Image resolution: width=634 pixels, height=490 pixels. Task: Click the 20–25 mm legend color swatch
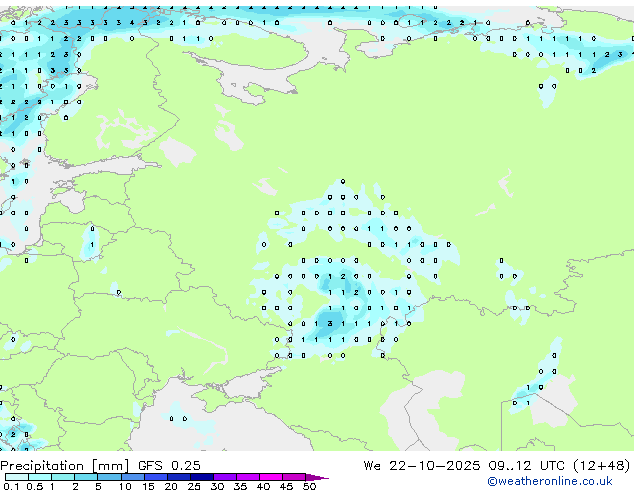[x=178, y=477]
